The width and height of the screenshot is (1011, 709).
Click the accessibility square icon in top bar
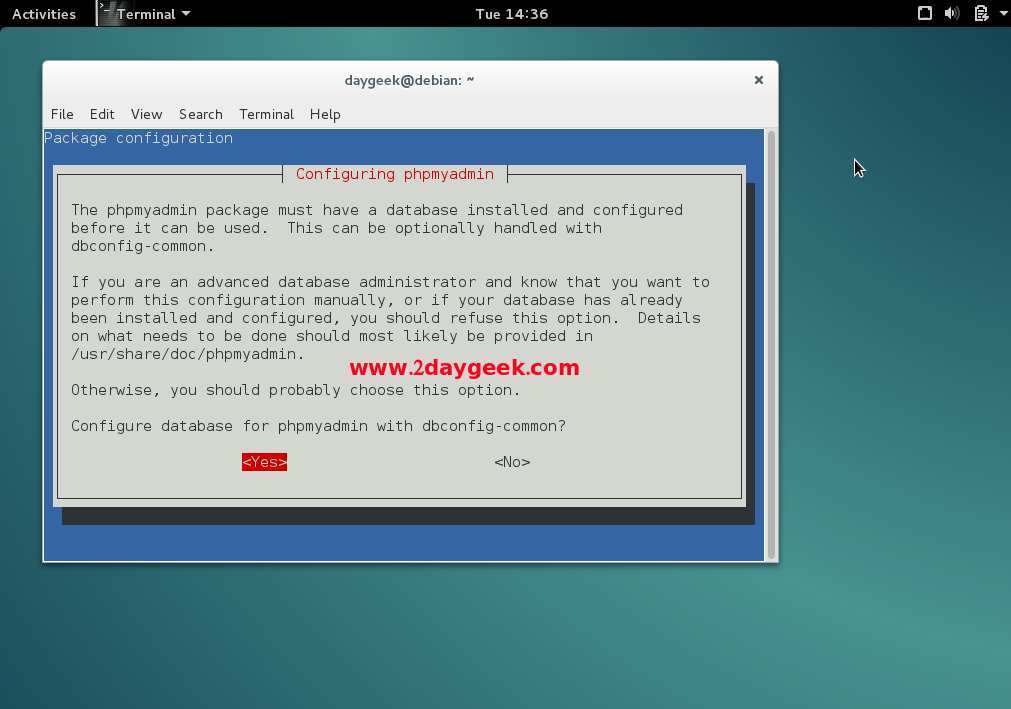tap(925, 13)
